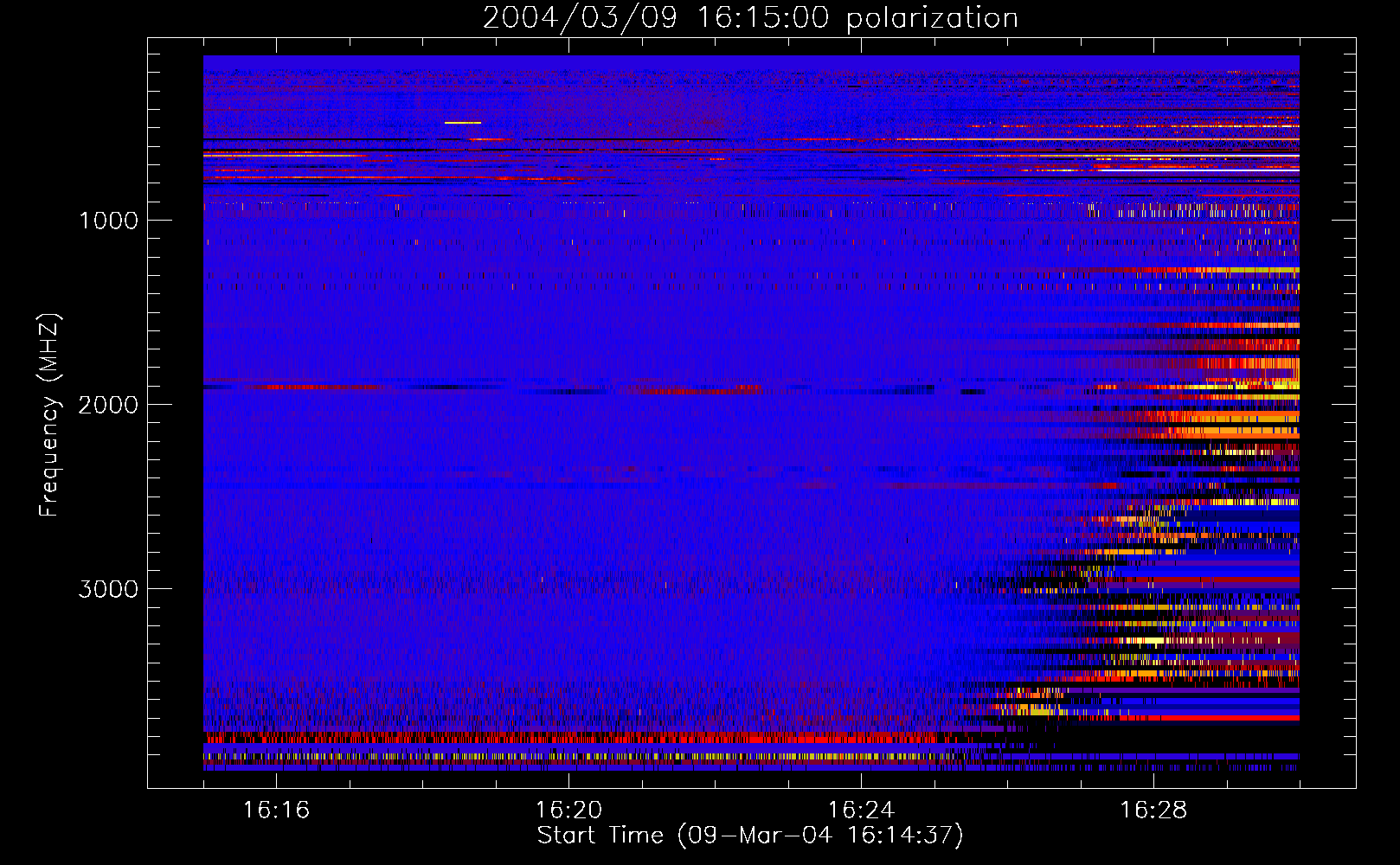
Task: Click the "Frequency (MHZ)" axis label
Action: pyautogui.click(x=50, y=414)
